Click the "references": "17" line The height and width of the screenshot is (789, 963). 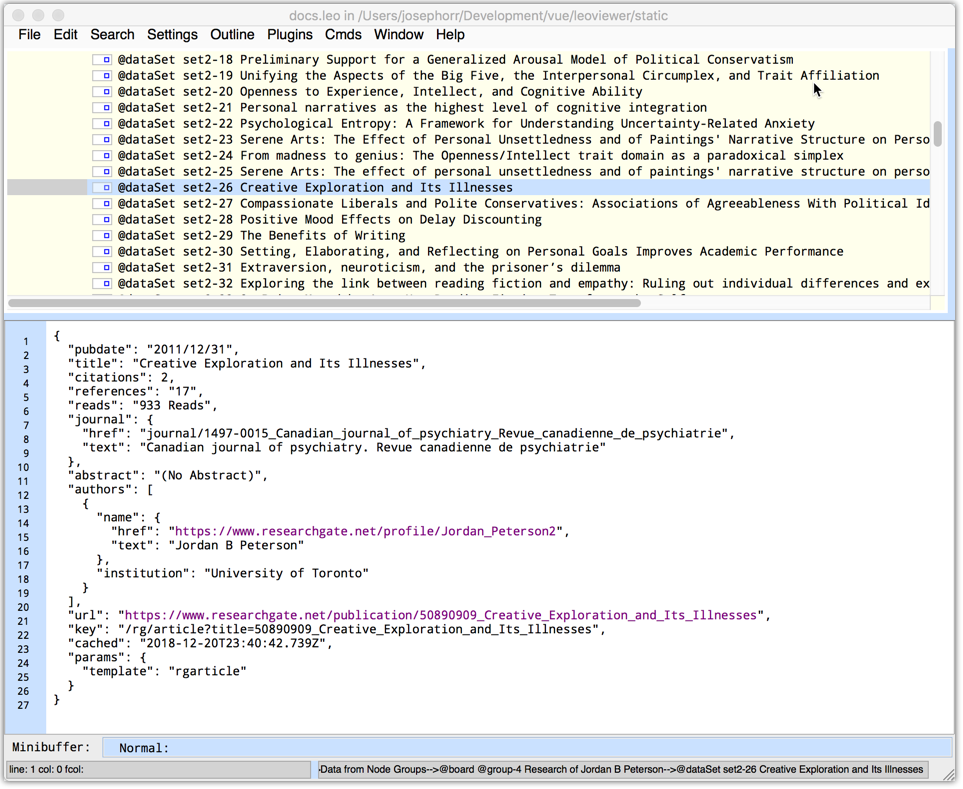(x=135, y=391)
